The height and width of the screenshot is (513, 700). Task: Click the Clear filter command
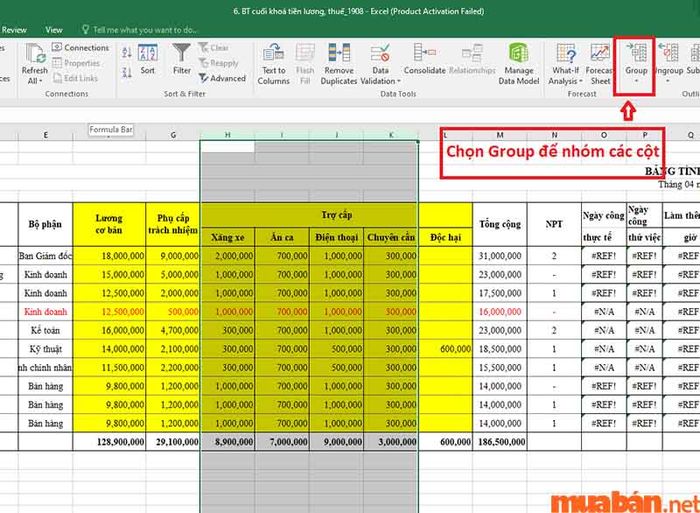coord(213,47)
